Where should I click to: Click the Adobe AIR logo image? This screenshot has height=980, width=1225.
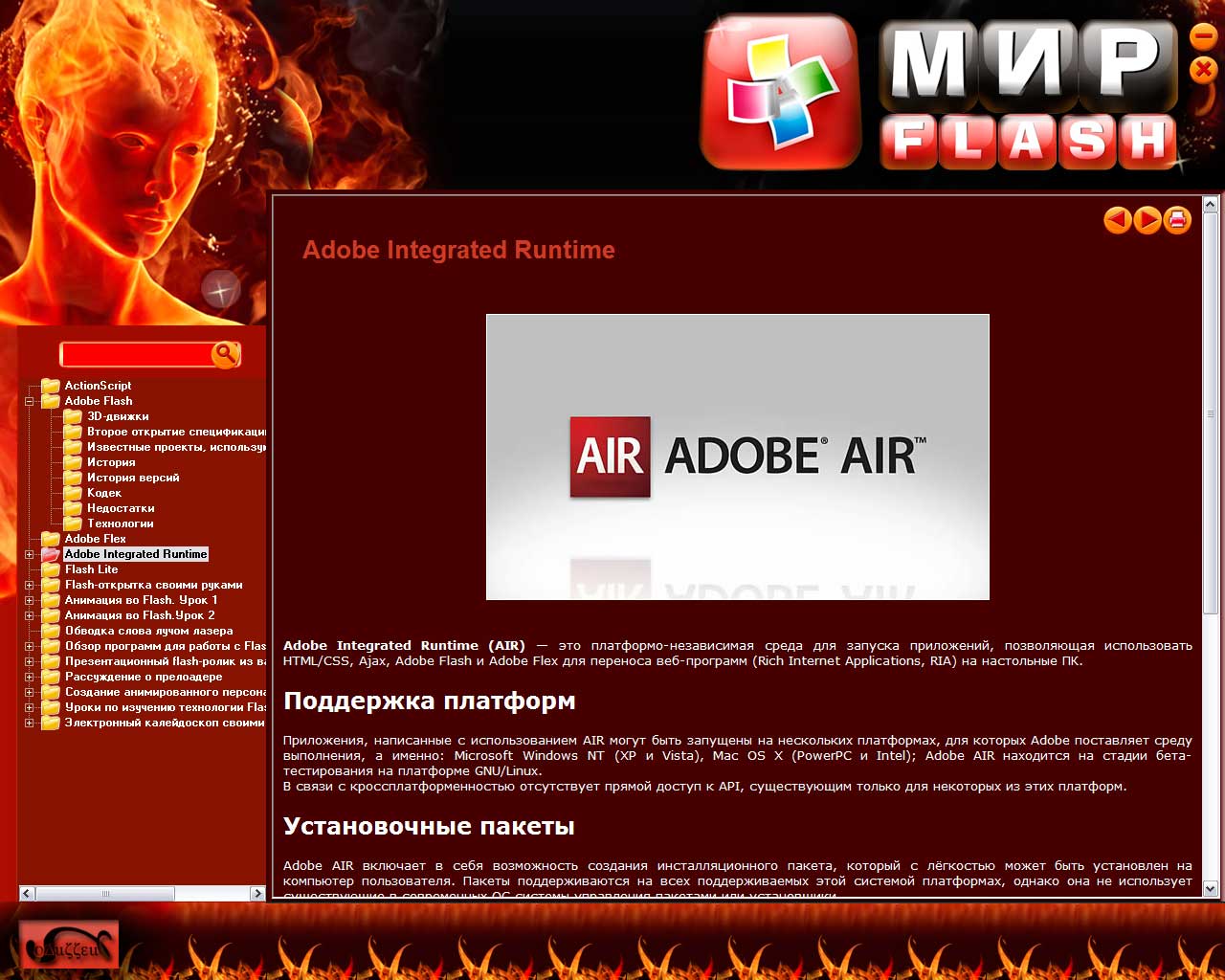[738, 457]
